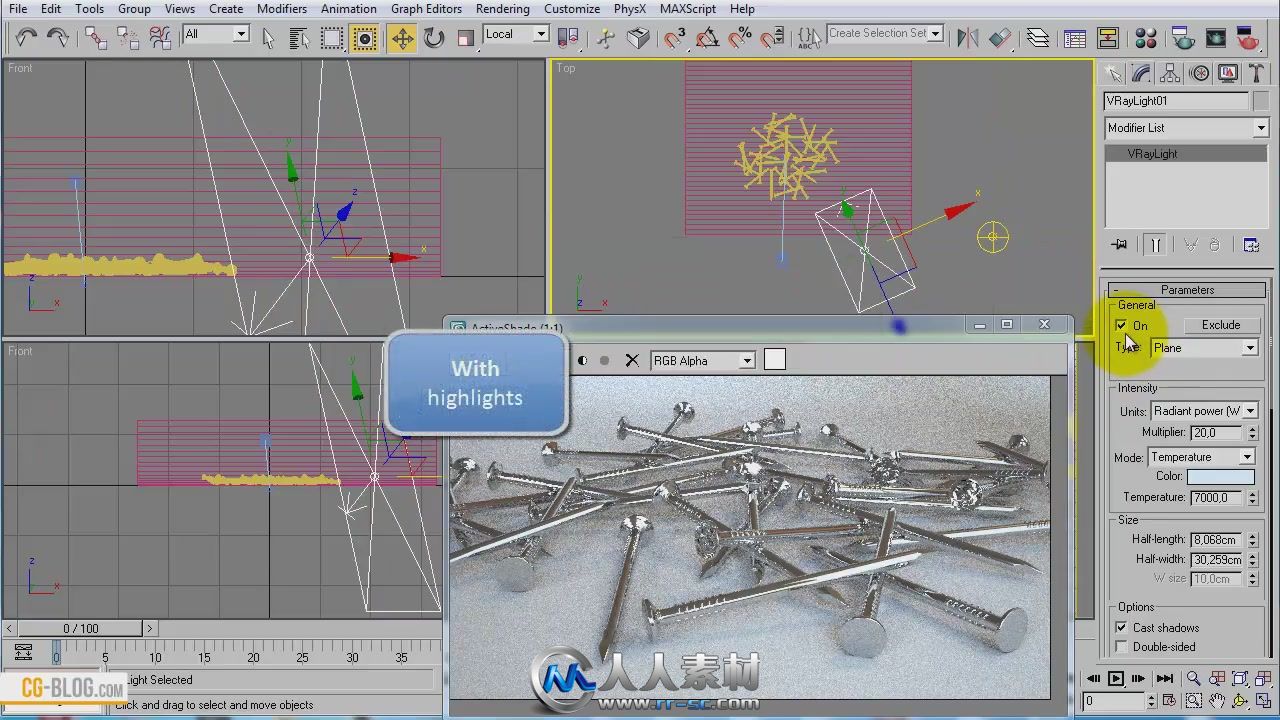Click Go to End playback button

1164,678
